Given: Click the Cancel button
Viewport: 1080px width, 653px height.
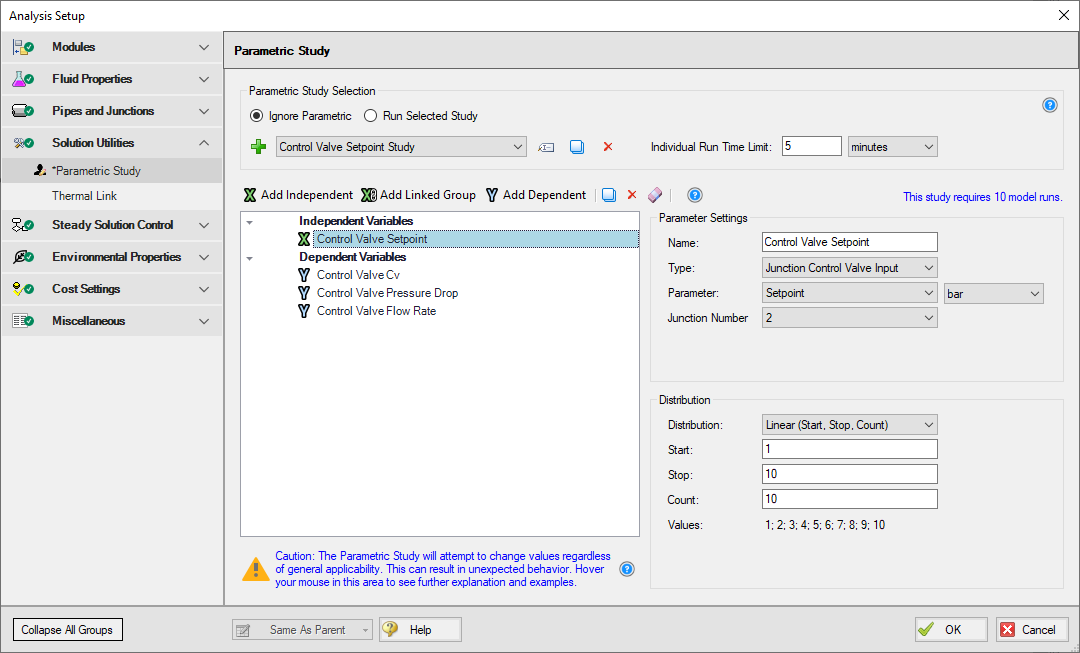Looking at the screenshot, I should tap(1032, 630).
